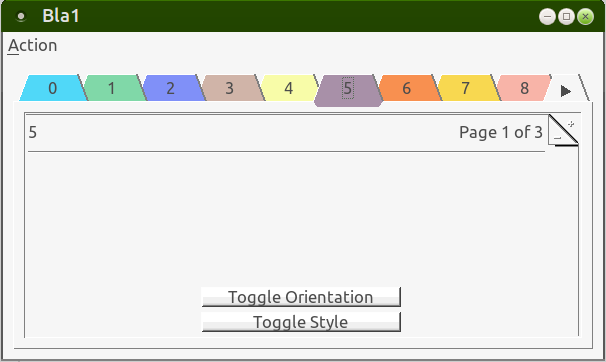Show more tabs with right arrow

(x=566, y=91)
